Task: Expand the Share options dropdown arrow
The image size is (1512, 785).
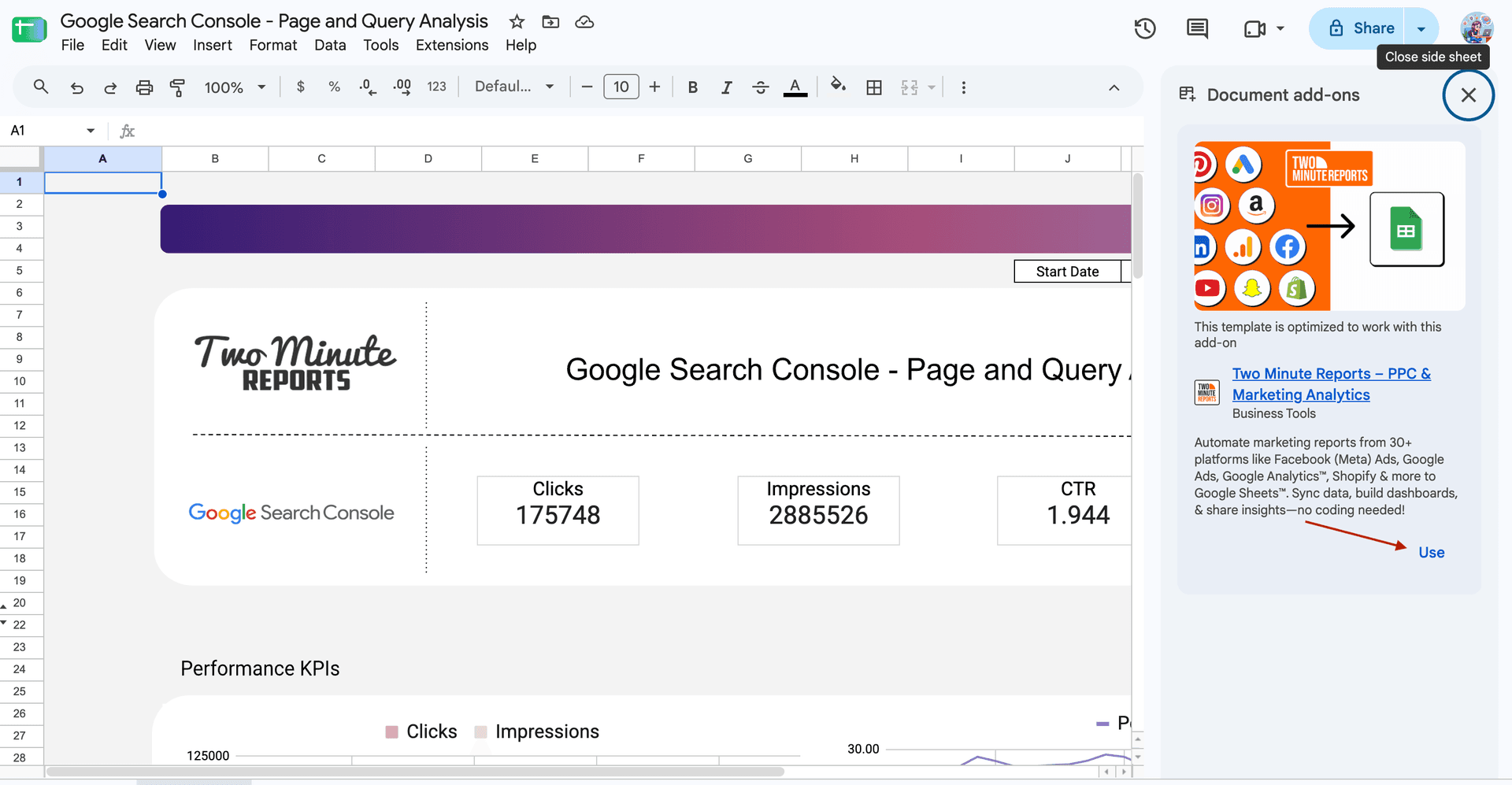Action: coord(1421,29)
